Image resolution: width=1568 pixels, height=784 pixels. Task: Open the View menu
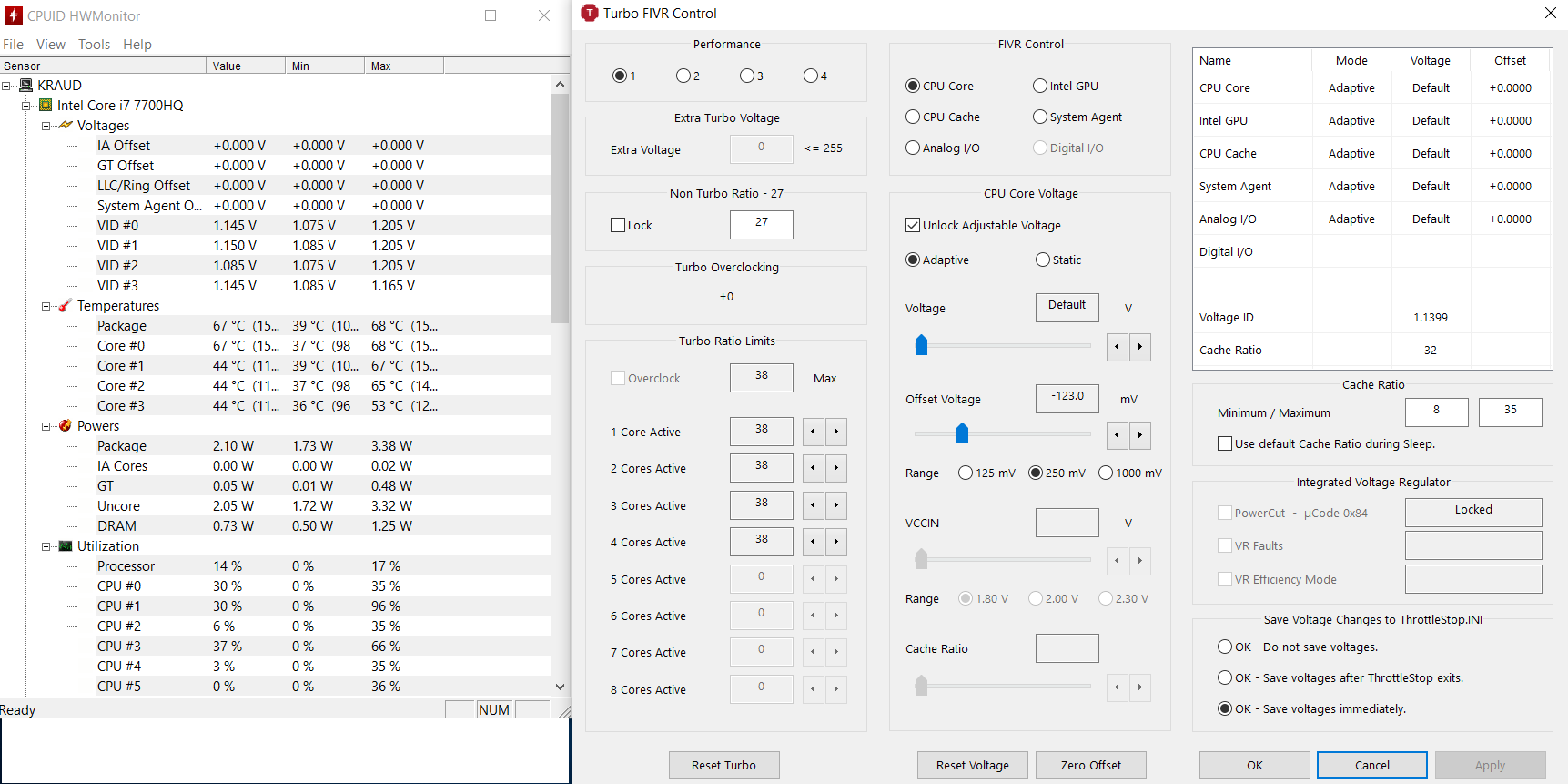(51, 45)
